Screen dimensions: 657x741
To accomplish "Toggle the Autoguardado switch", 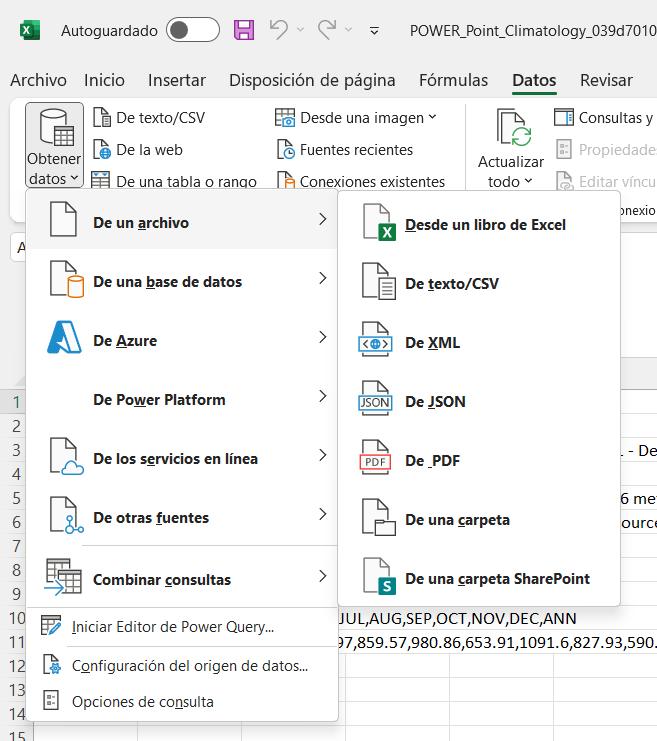I will pos(193,30).
